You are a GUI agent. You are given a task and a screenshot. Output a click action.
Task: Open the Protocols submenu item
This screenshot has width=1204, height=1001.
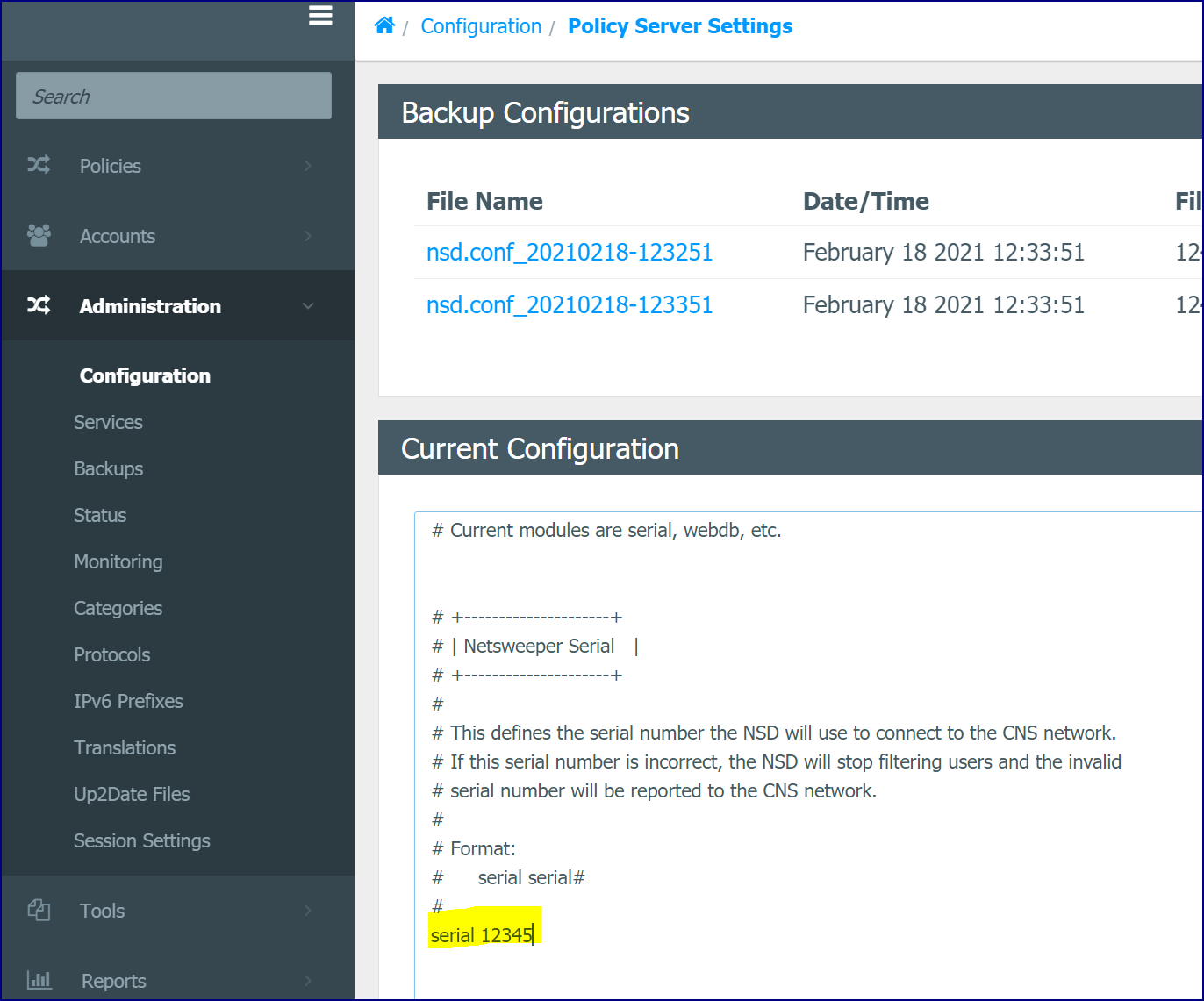pos(112,654)
